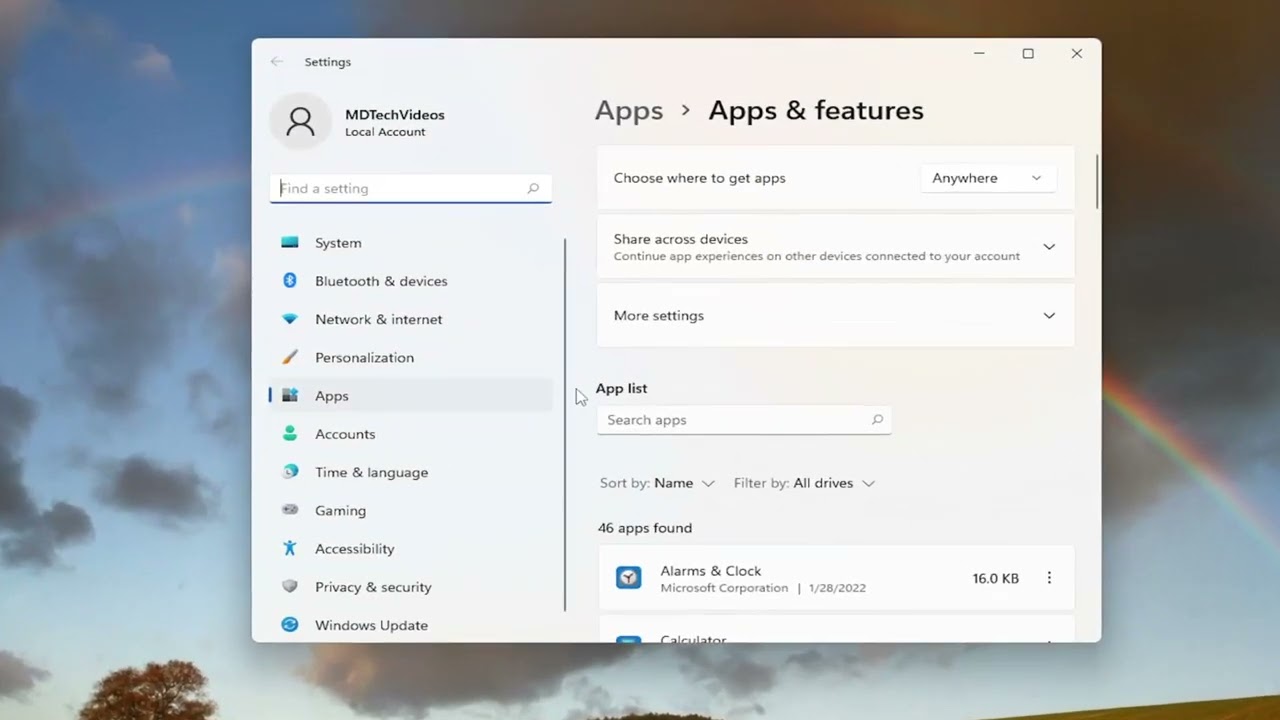Click the MDTechVideos profile avatar
Screen dimensions: 1280x720
tap(300, 122)
